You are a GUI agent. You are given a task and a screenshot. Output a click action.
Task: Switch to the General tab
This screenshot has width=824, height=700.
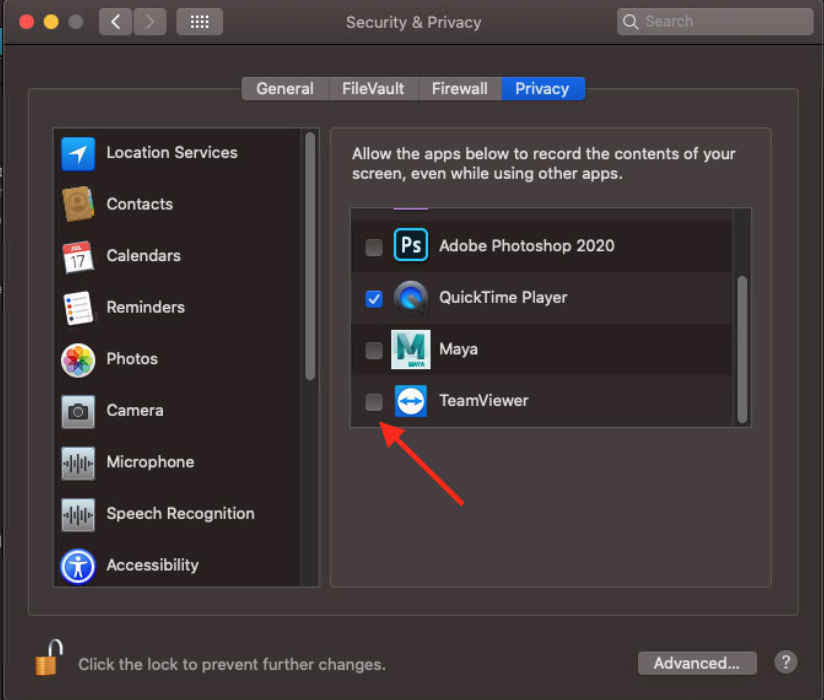pyautogui.click(x=285, y=88)
